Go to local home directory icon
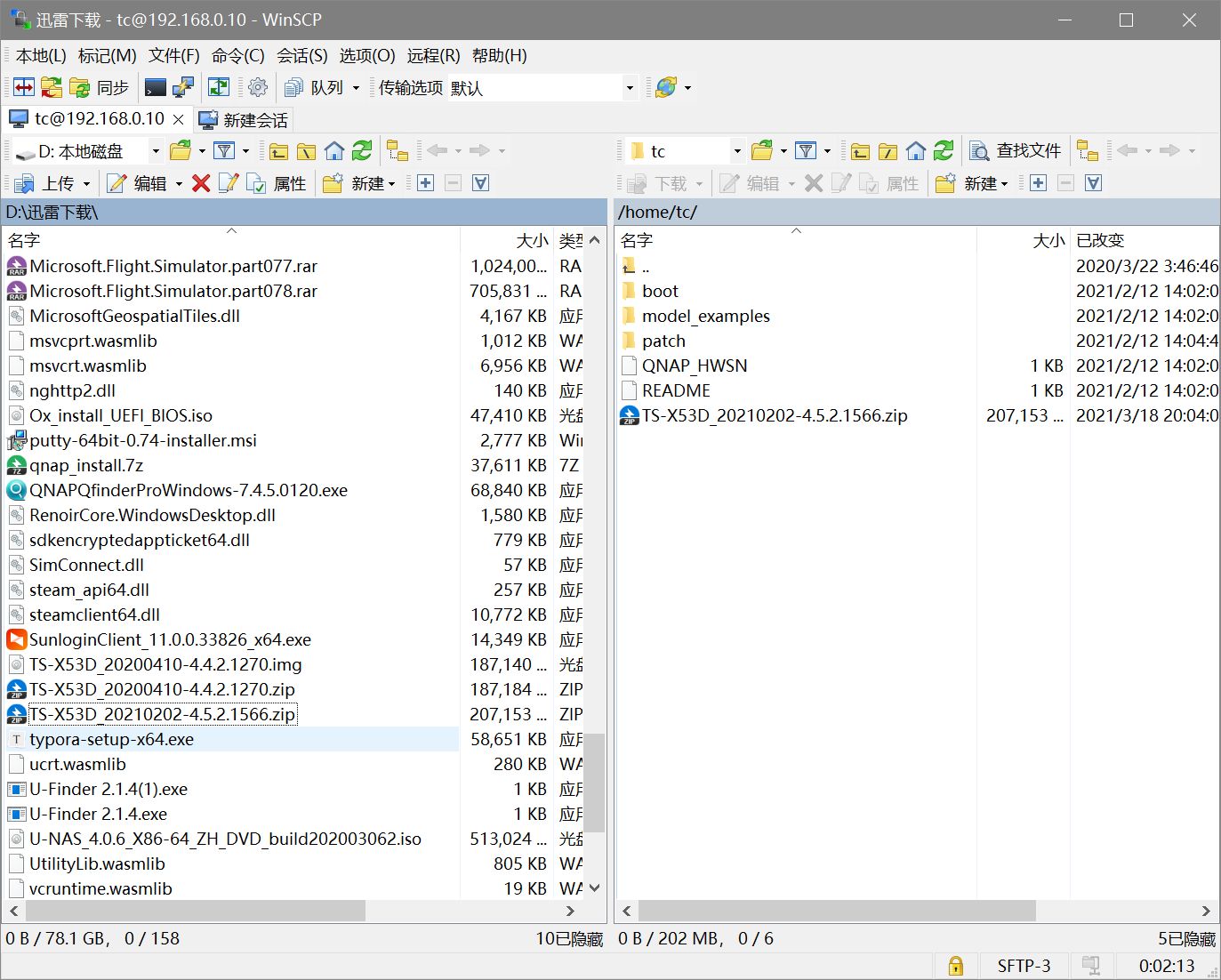1221x980 pixels. coord(334,150)
